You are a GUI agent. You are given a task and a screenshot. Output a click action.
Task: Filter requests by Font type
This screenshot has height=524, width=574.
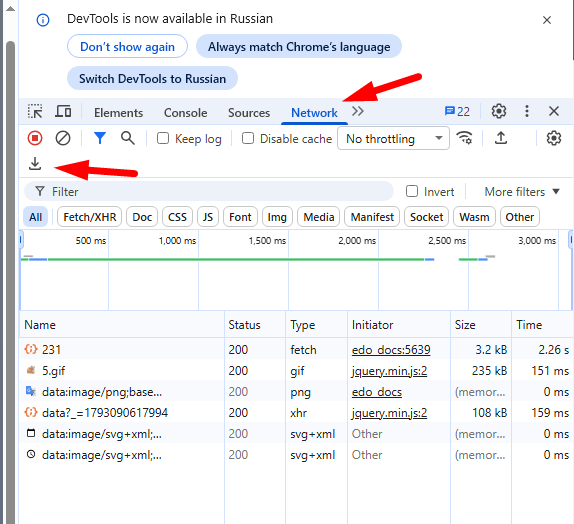pos(240,217)
